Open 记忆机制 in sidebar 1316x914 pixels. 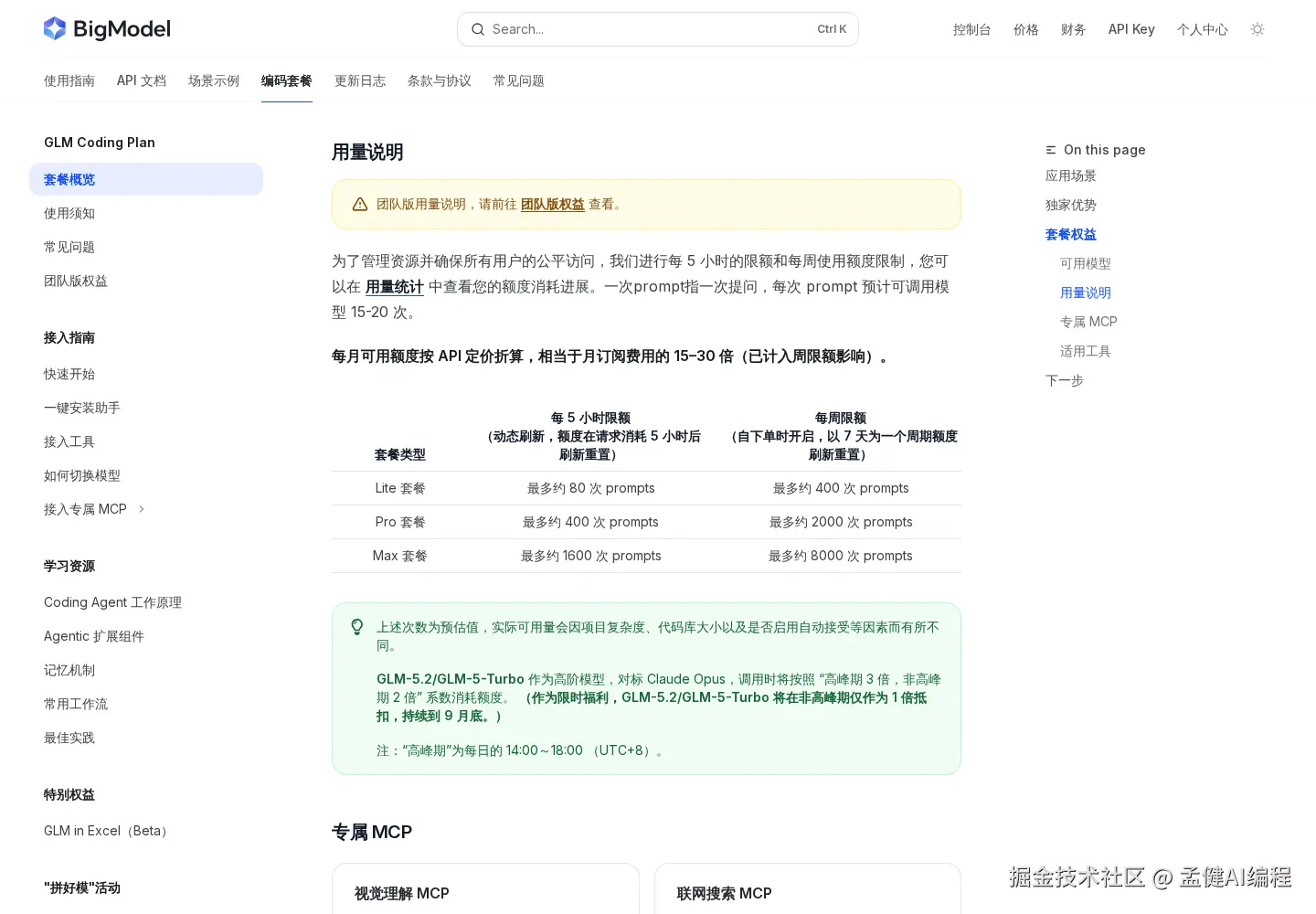[x=146, y=670]
